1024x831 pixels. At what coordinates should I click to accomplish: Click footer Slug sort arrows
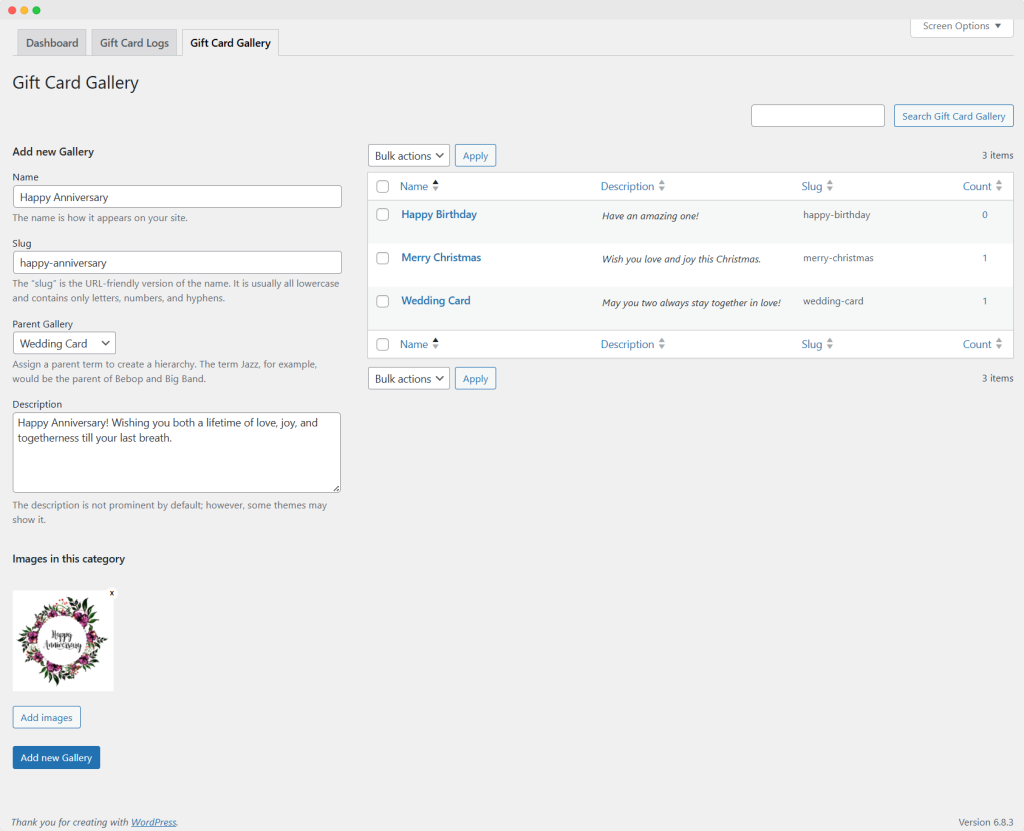click(x=829, y=344)
